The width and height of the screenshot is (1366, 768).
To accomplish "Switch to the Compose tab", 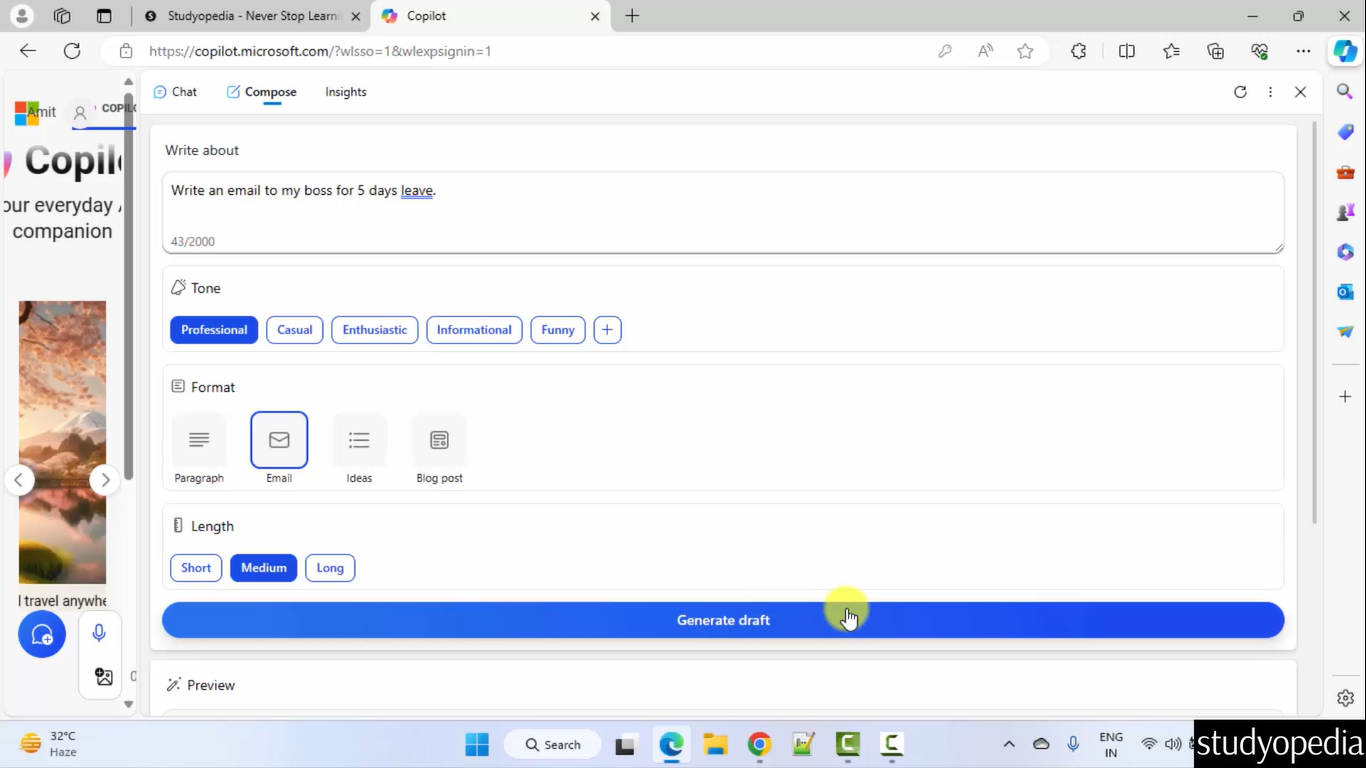I will (261, 92).
